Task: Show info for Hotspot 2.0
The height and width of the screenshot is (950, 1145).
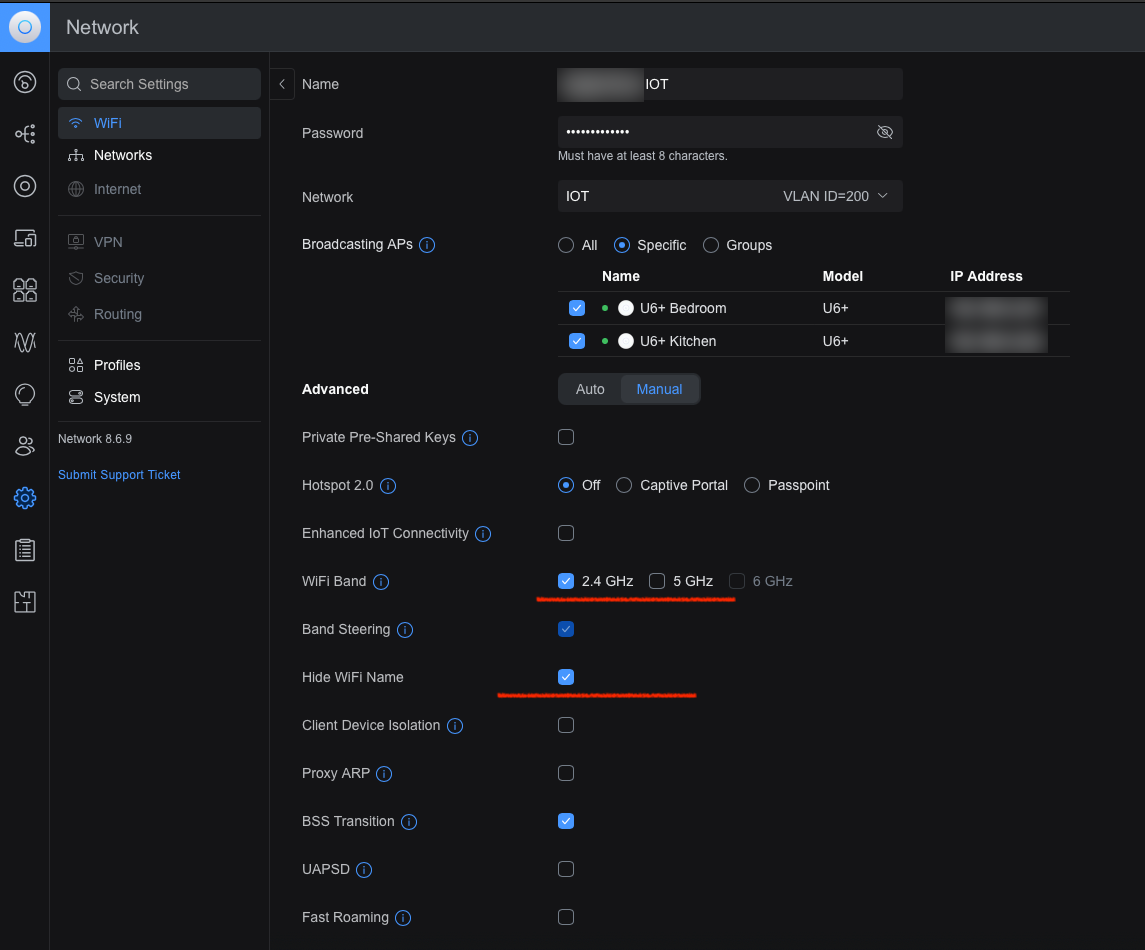Action: click(388, 486)
